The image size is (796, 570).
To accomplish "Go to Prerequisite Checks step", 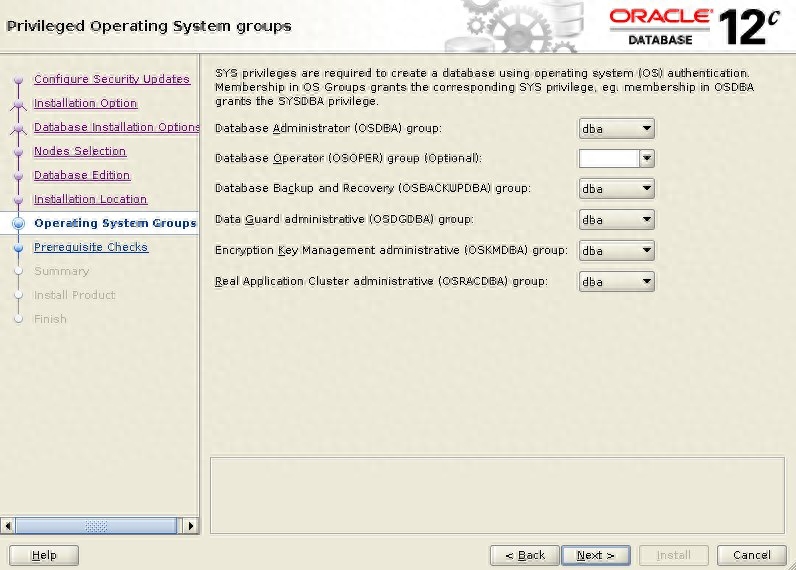I will point(90,247).
